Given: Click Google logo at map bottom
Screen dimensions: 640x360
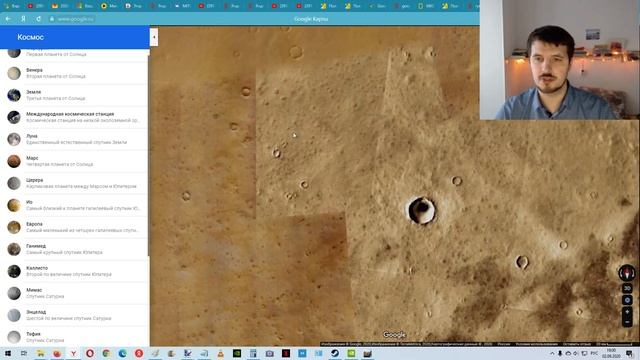Looking at the screenshot, I should [x=394, y=335].
